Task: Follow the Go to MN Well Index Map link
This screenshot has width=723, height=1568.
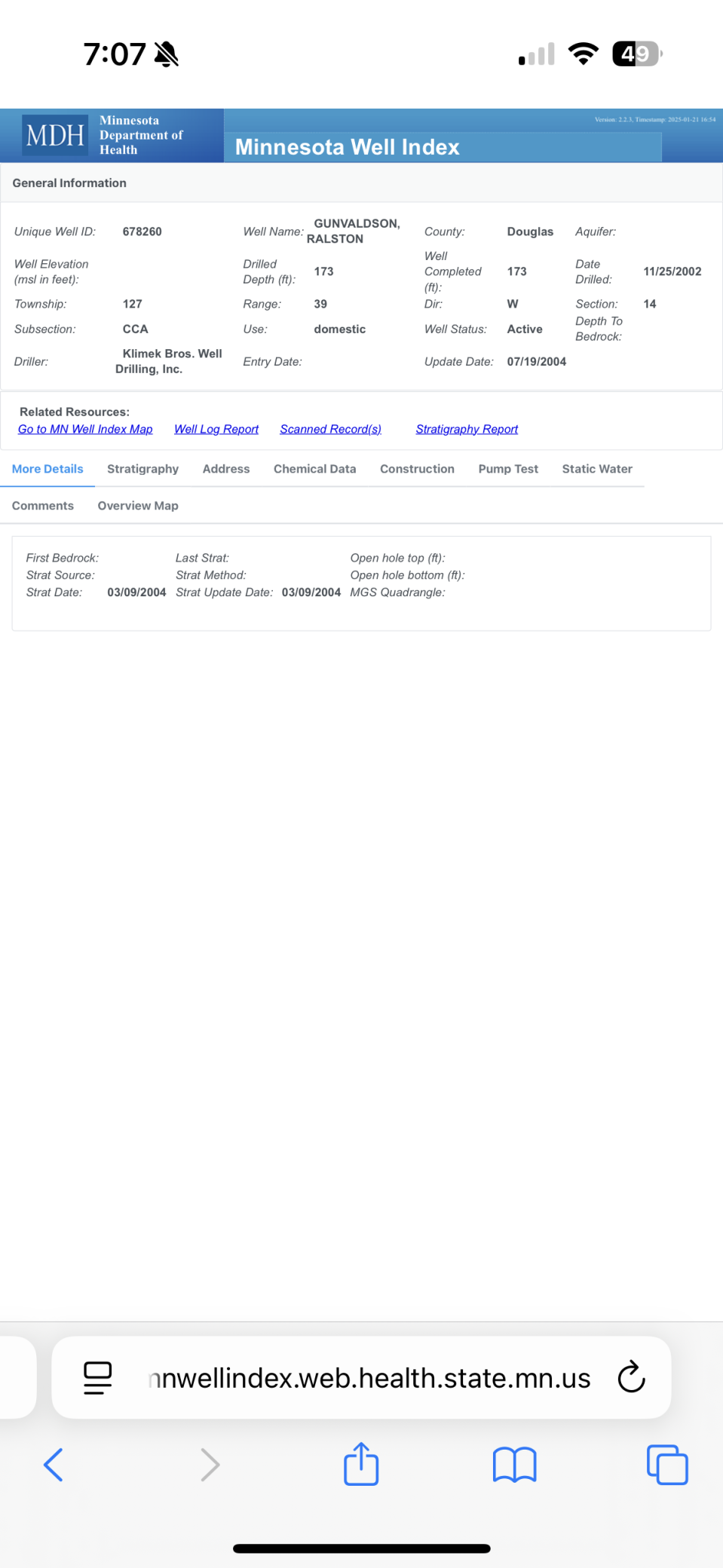Action: pos(85,429)
